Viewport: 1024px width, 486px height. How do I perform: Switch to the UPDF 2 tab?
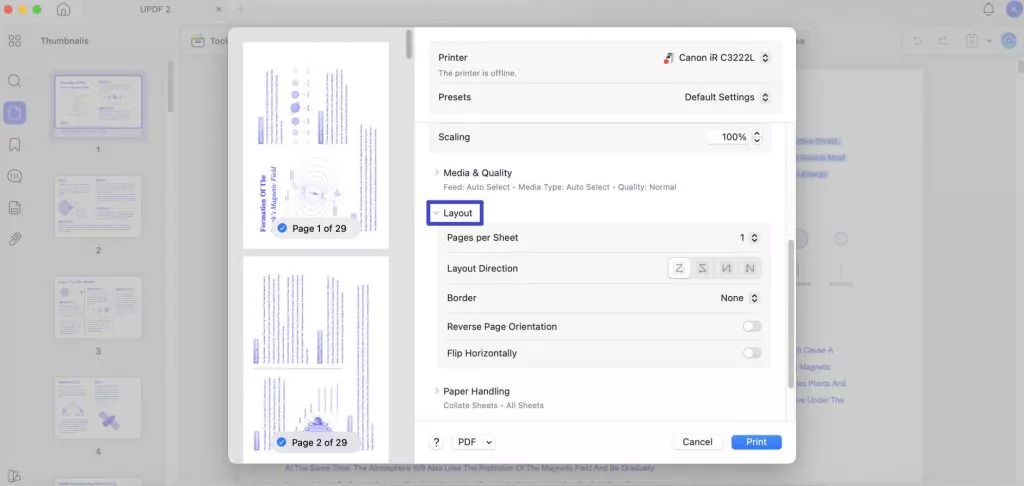(155, 10)
